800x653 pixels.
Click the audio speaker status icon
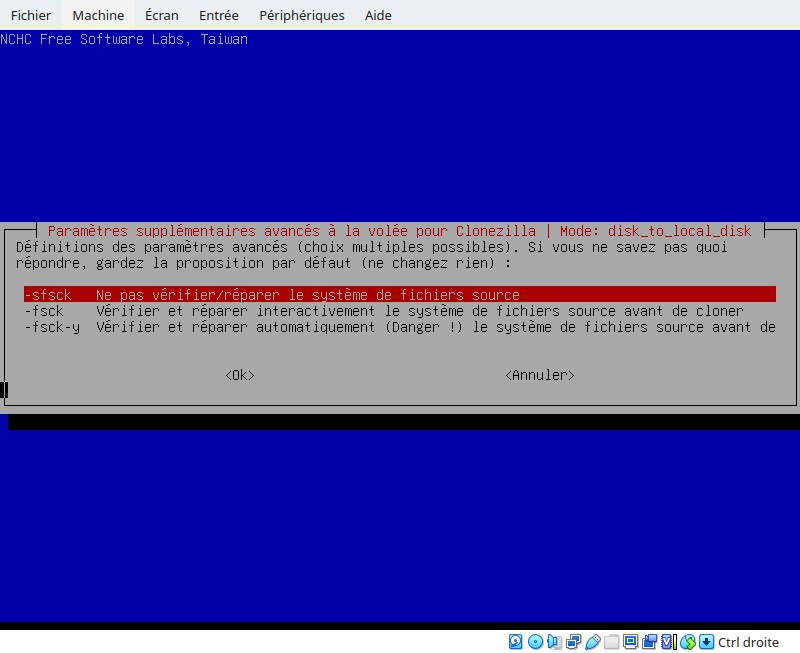click(x=554, y=641)
